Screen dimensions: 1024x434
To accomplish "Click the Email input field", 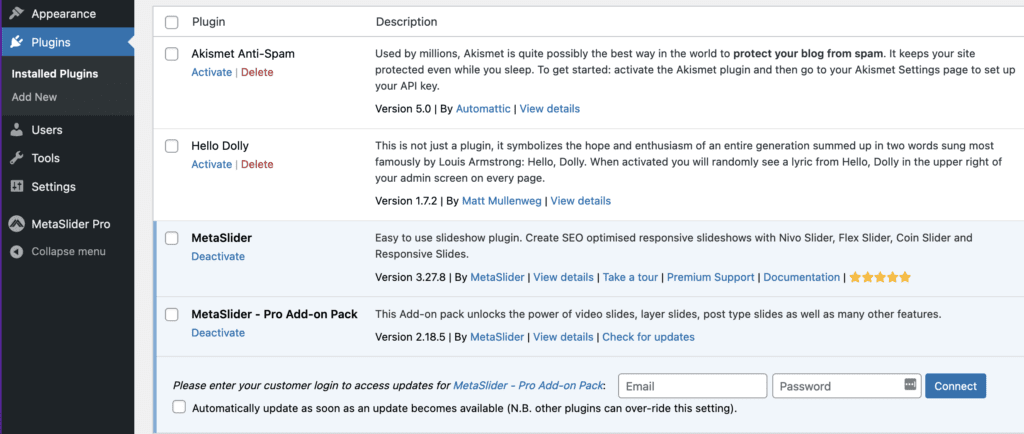I will click(x=692, y=386).
